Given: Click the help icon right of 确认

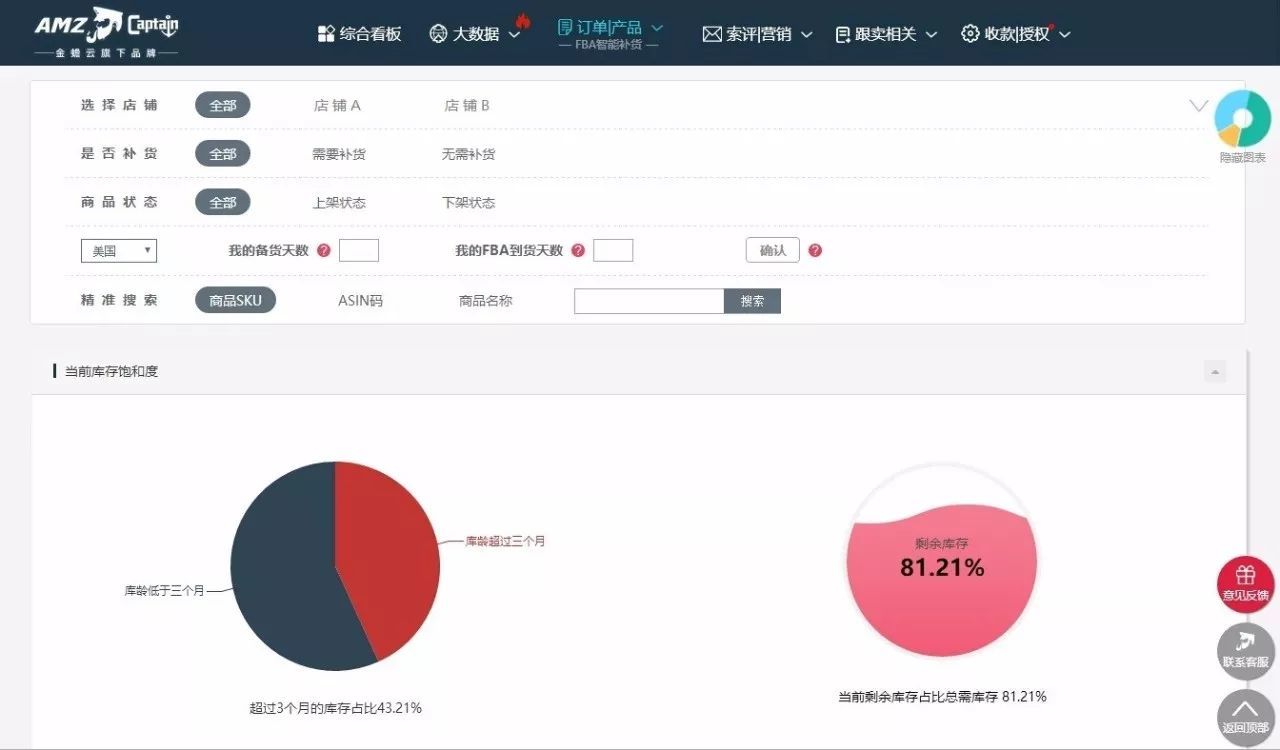Looking at the screenshot, I should coord(815,250).
